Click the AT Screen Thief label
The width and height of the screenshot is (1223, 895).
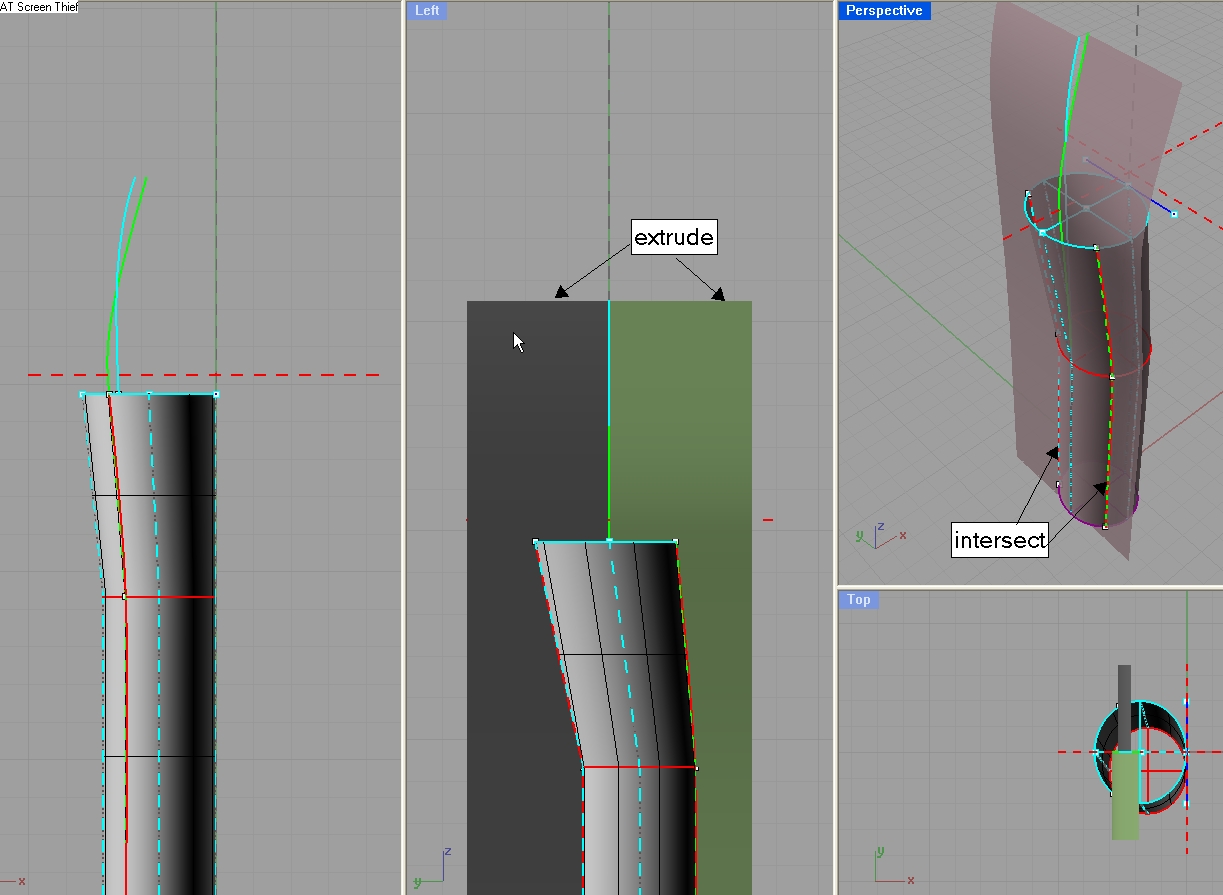[39, 7]
